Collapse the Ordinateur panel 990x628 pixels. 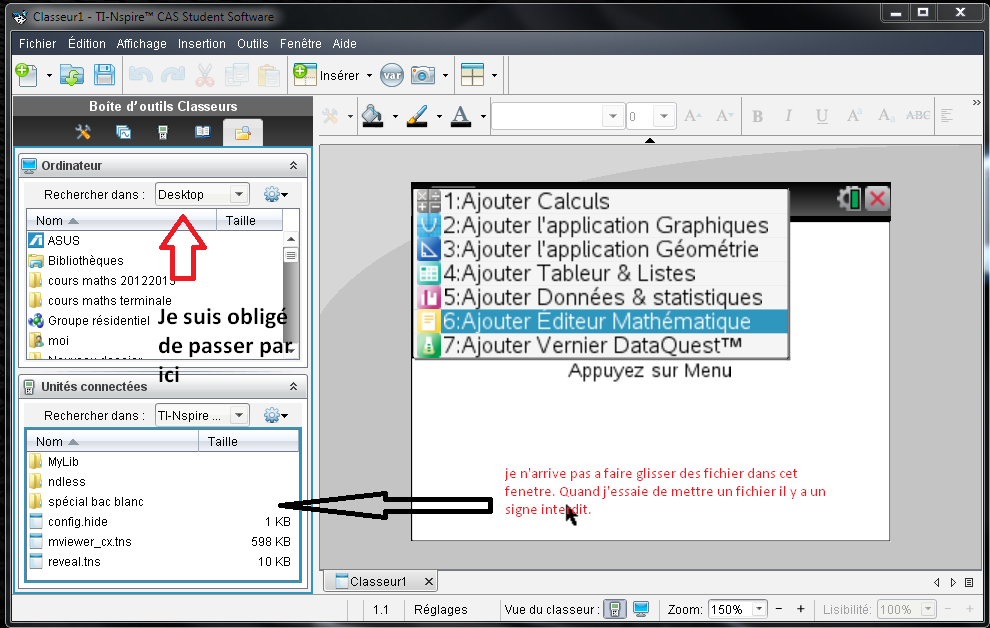[294, 165]
